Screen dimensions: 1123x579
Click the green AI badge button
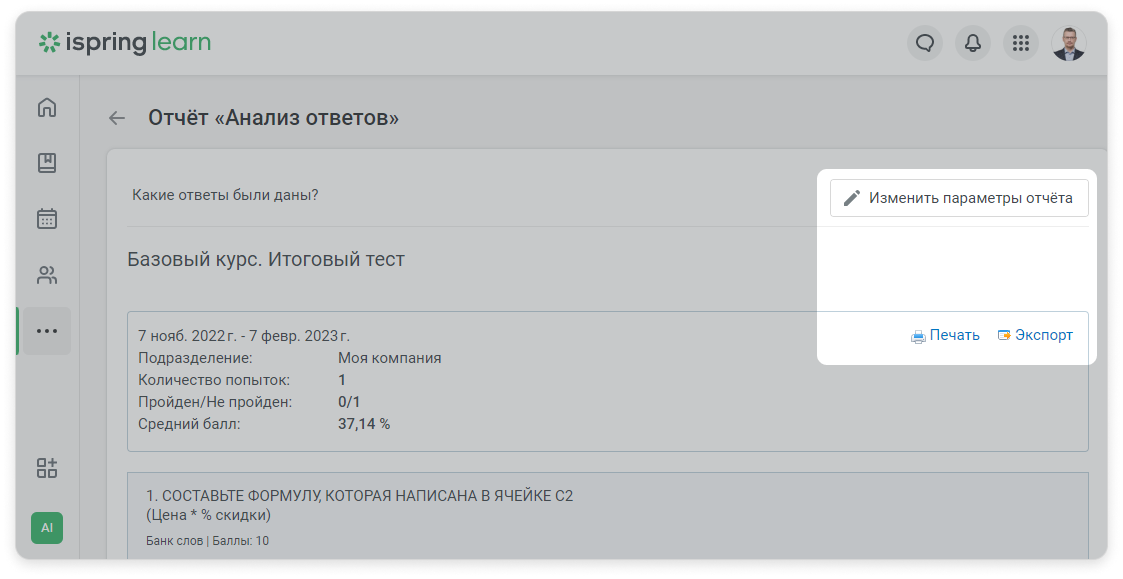click(47, 528)
